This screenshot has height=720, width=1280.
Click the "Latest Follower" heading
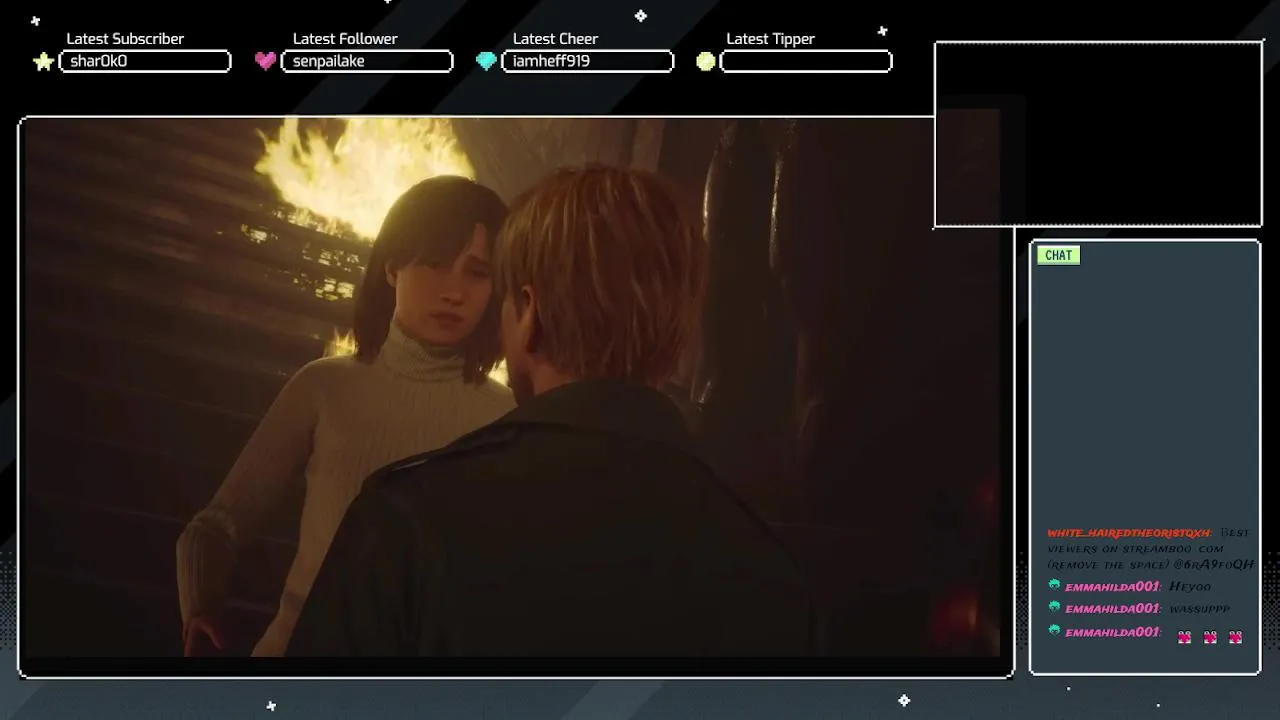(x=345, y=39)
